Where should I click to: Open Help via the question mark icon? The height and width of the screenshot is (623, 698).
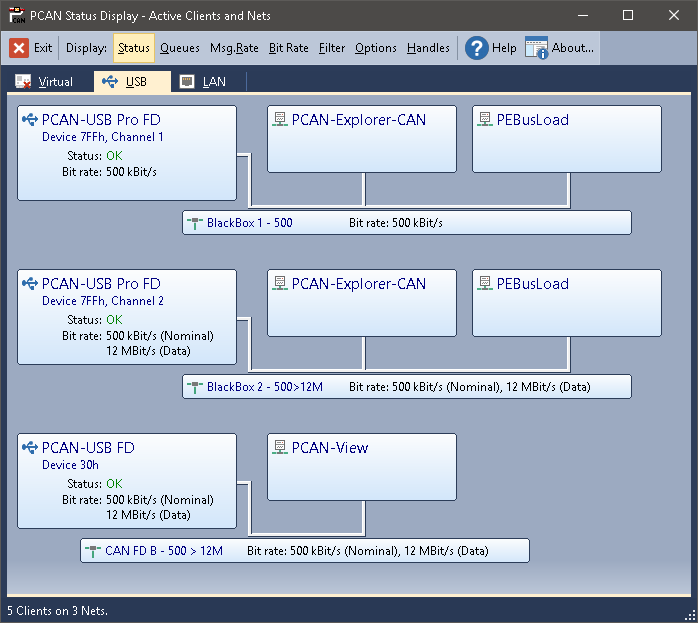coord(477,48)
